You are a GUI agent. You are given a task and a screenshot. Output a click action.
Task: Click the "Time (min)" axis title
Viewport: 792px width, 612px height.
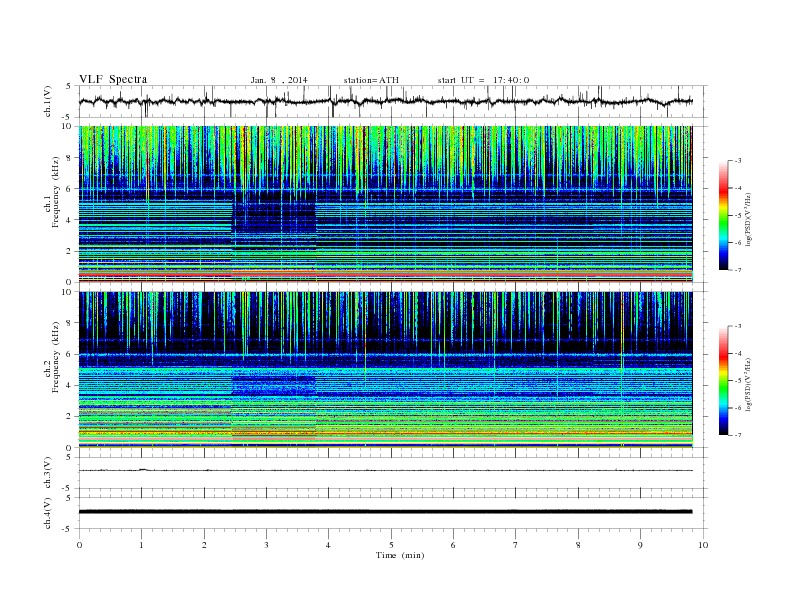400,555
